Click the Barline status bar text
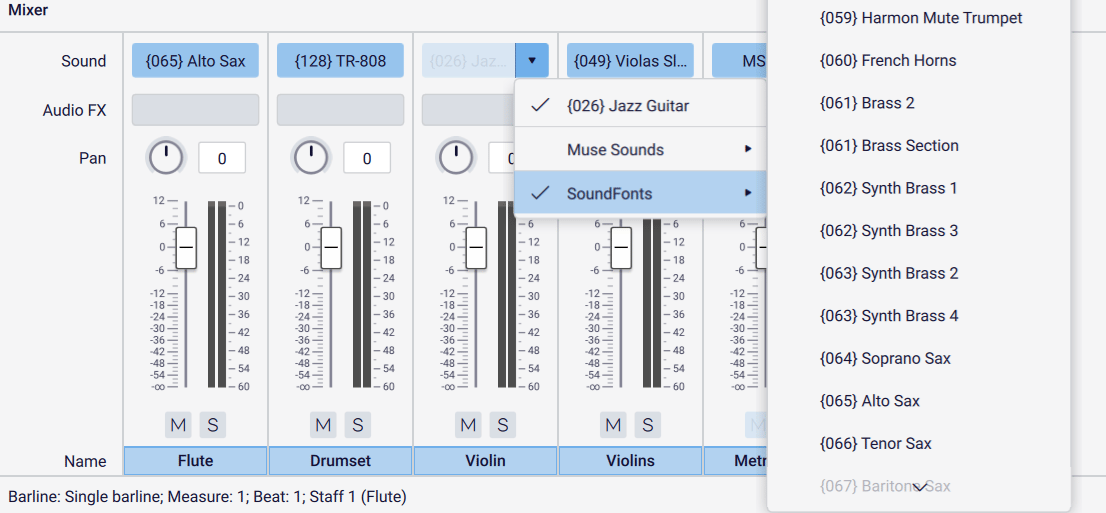The height and width of the screenshot is (513, 1106). 207,497
